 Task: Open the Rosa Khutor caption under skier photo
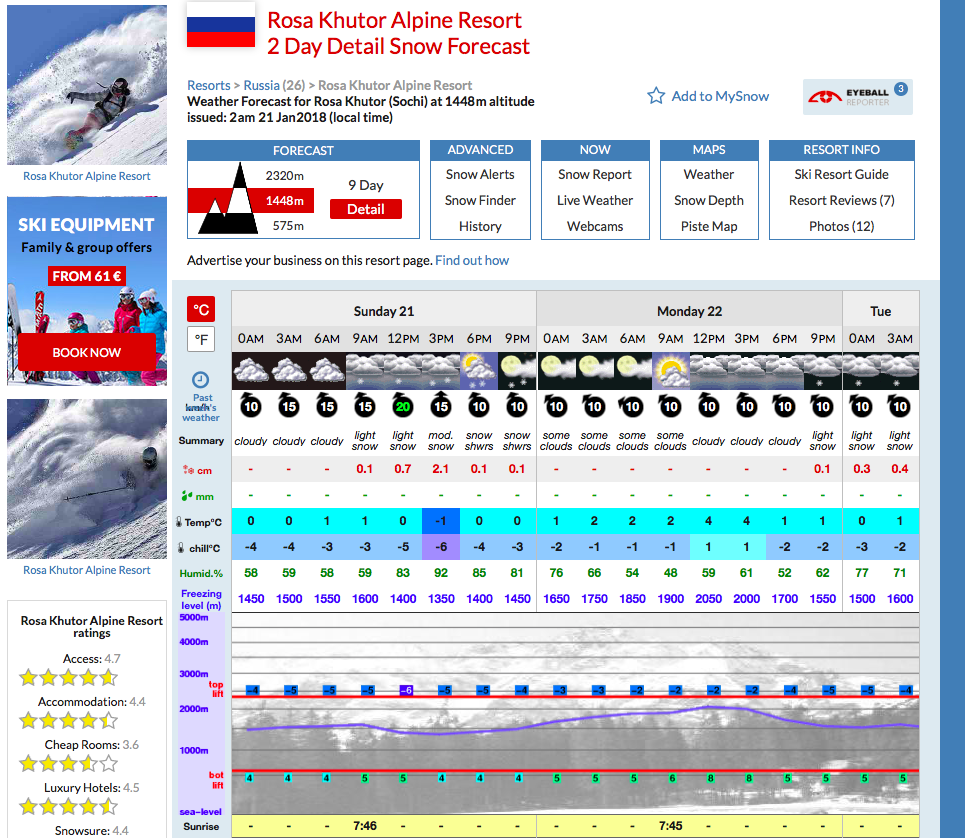tap(87, 570)
